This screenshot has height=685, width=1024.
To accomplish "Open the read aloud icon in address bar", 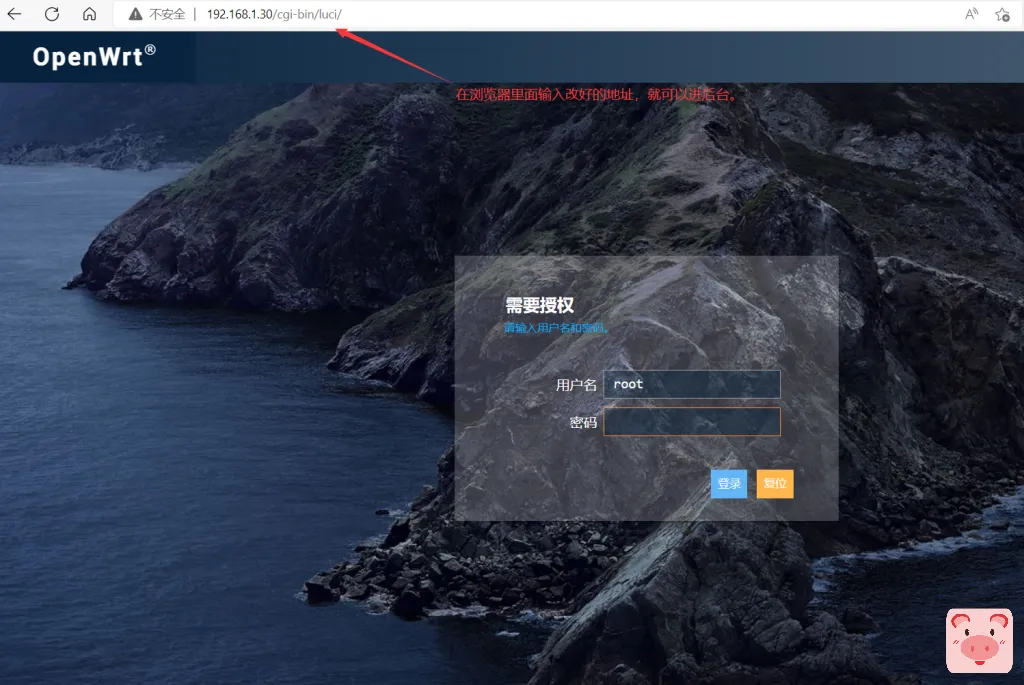I will point(972,14).
